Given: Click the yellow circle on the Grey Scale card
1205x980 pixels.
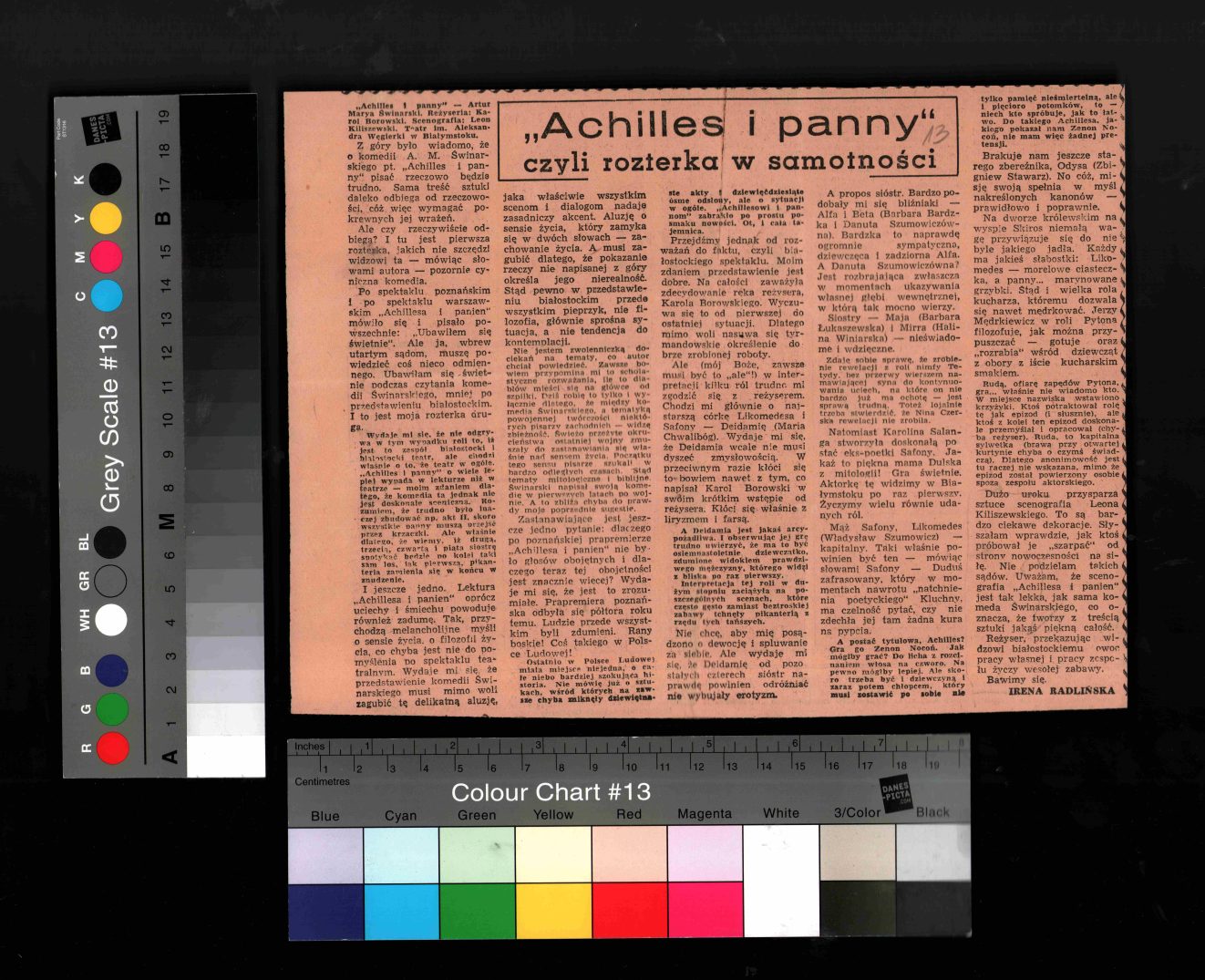Looking at the screenshot, I should (106, 219).
